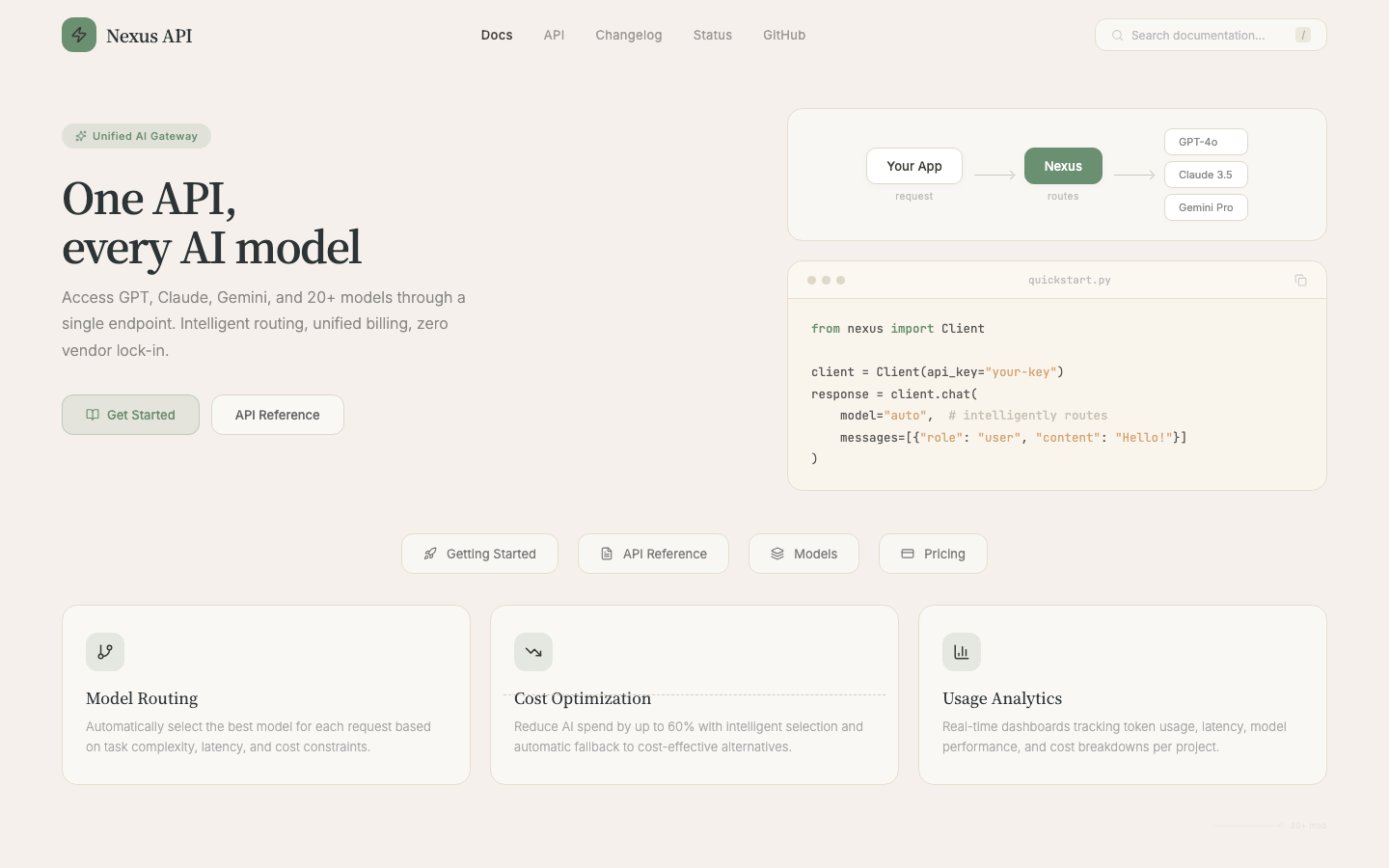The width and height of the screenshot is (1389, 868).
Task: Copy the quickstart.py code with the copy icon
Action: (x=1300, y=280)
